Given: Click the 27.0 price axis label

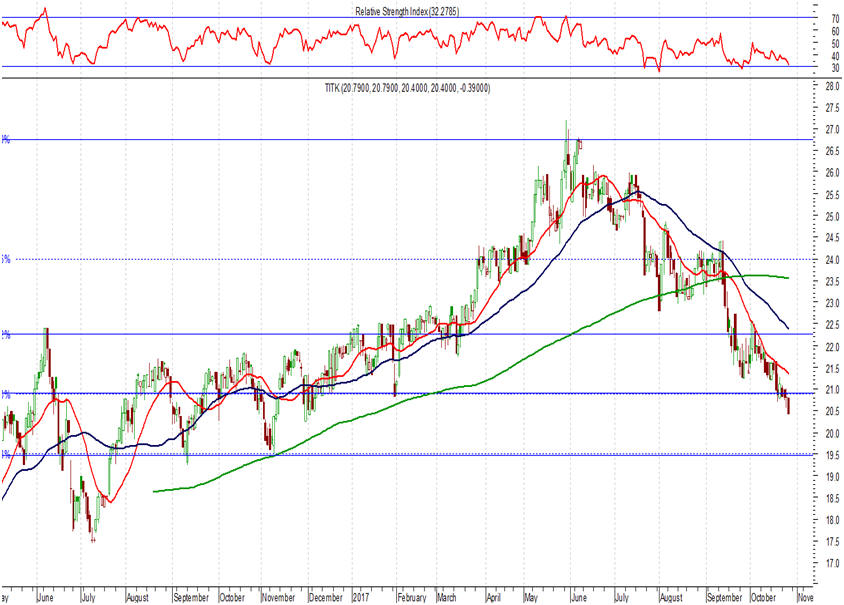Looking at the screenshot, I should (x=832, y=130).
